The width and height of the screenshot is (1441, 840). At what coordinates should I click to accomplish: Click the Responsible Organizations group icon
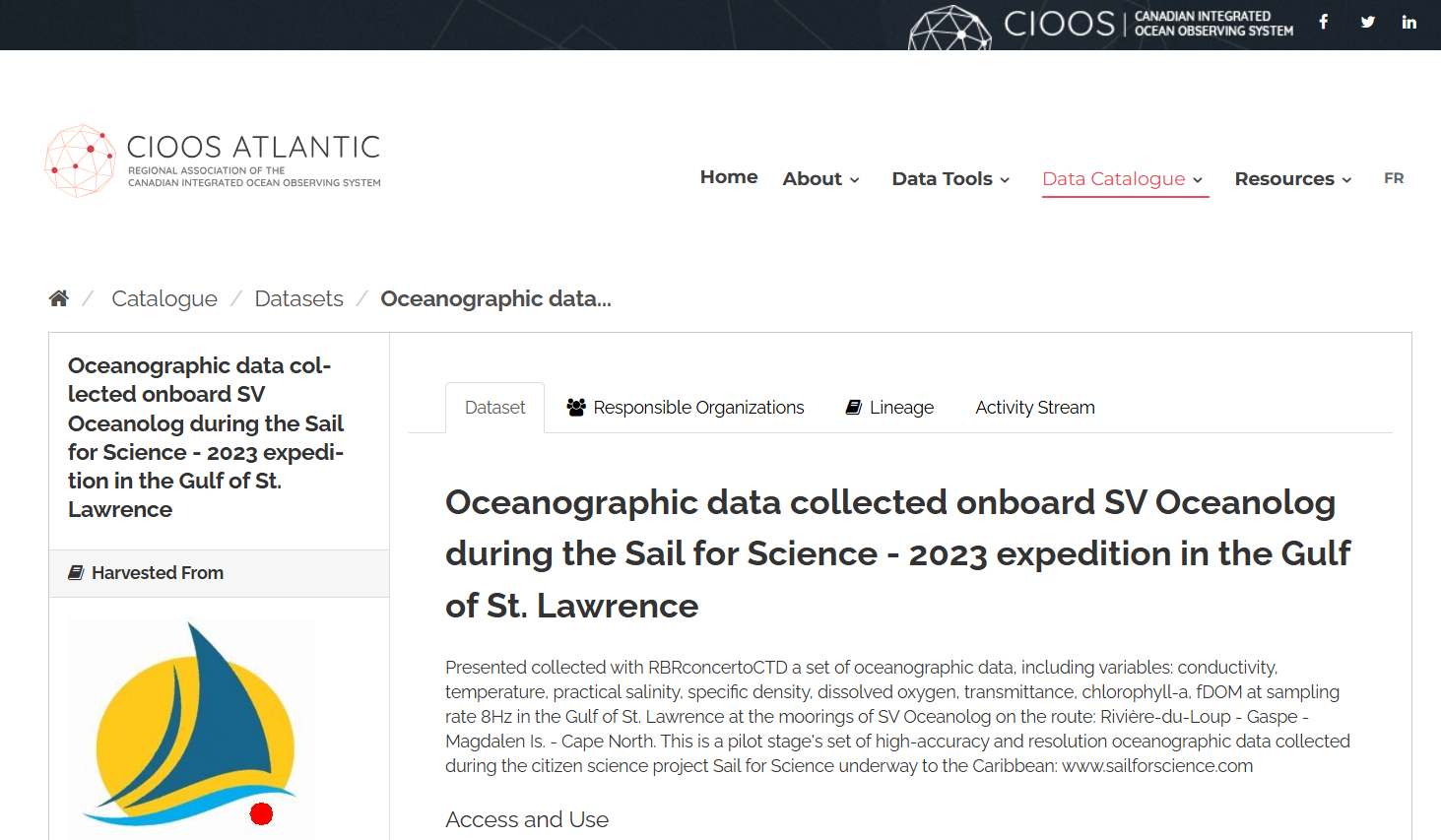(x=576, y=408)
